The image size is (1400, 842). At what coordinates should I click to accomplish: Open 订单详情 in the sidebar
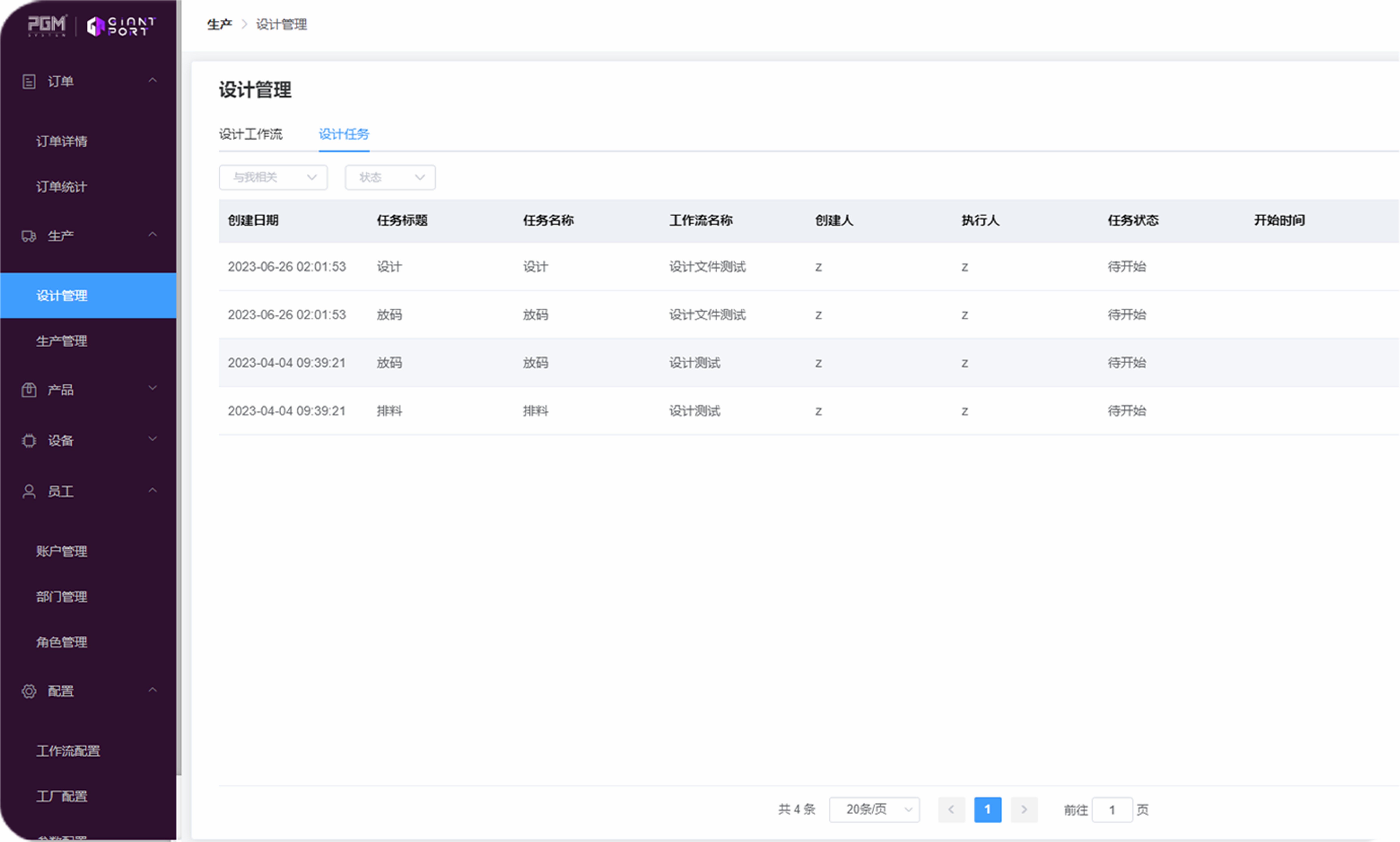click(x=62, y=141)
